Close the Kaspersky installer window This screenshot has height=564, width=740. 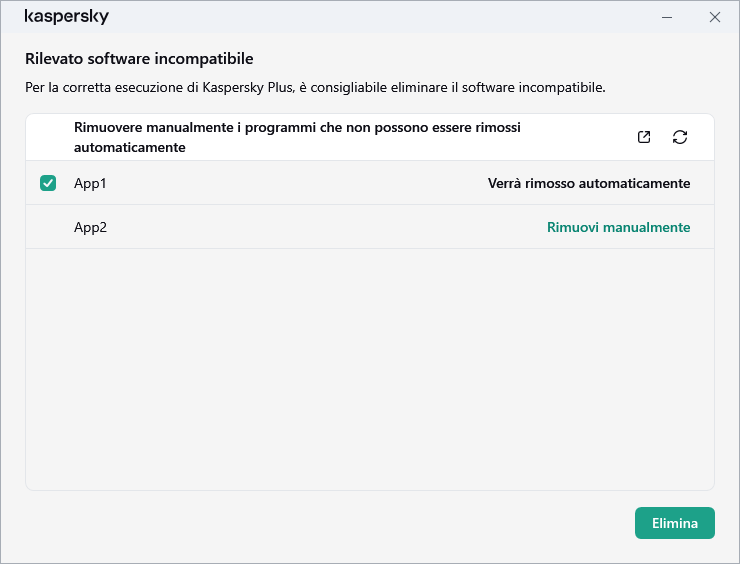pyautogui.click(x=714, y=17)
